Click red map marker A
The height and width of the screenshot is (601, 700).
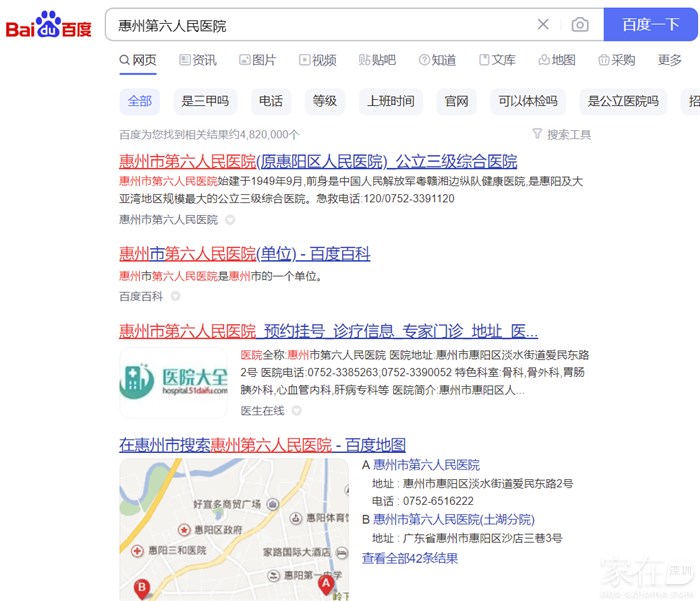coord(326,585)
